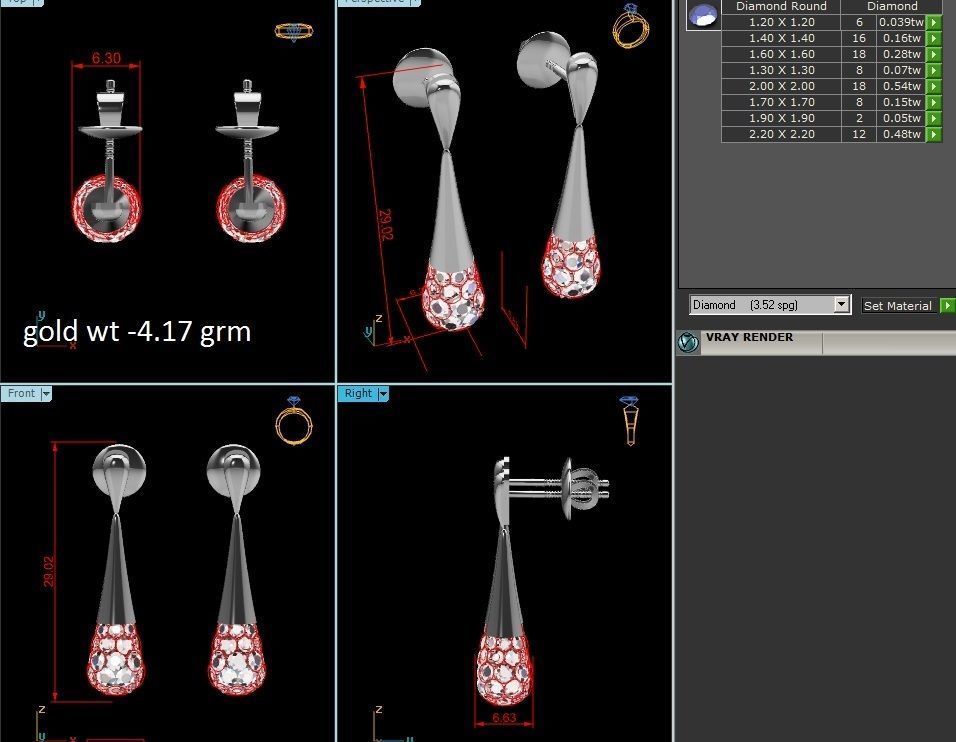
Task: Select the 1.20 X 1.20 size cell
Action: tap(782, 22)
